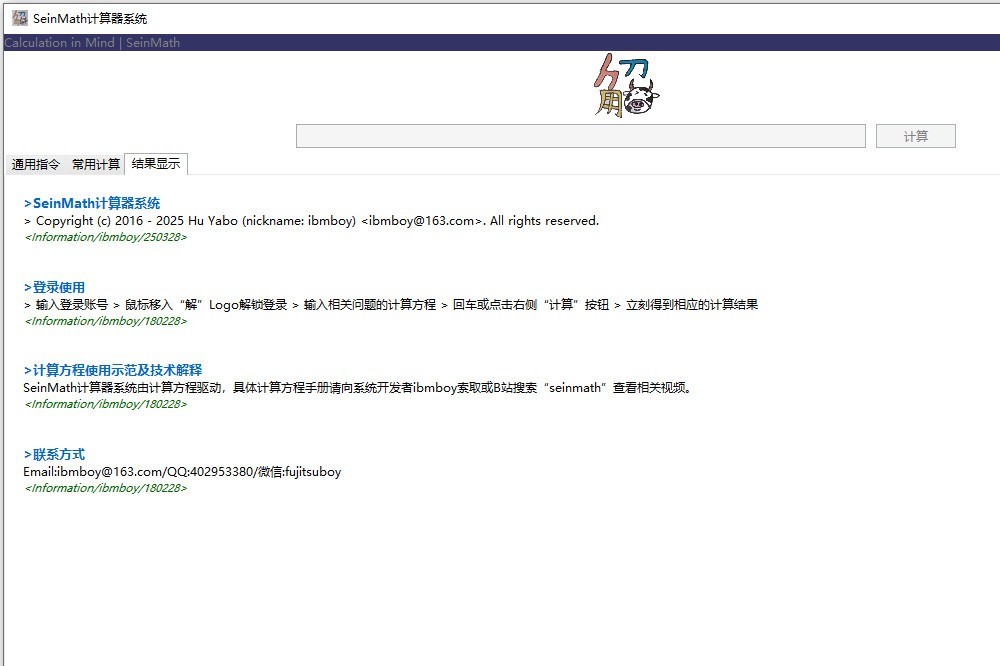Screen dimensions: 1000x666
Task: Click the cow mascot in the logo
Action: point(641,98)
